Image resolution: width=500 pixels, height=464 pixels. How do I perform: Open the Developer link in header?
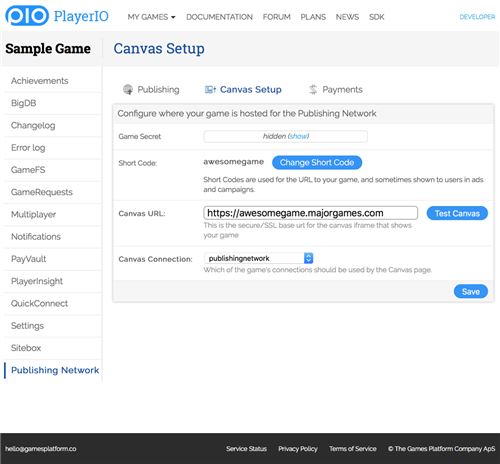(x=477, y=17)
